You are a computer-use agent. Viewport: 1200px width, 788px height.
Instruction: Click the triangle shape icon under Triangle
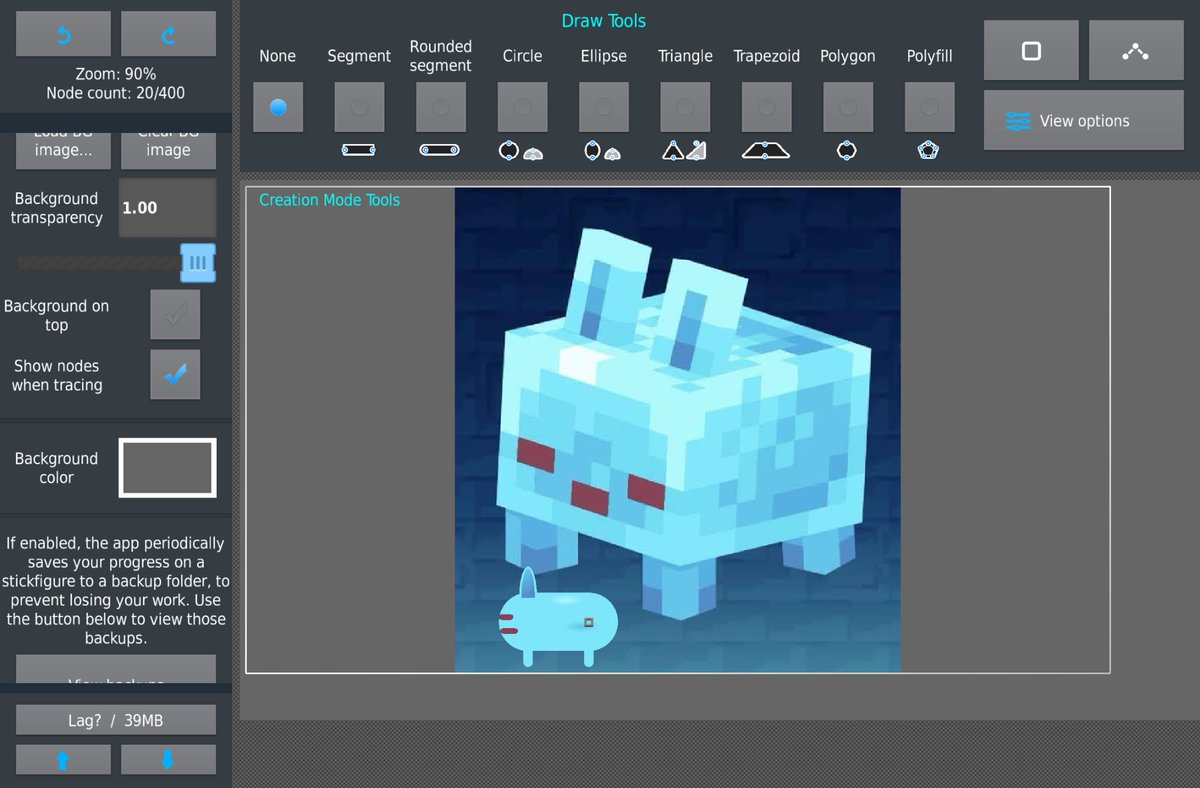[x=684, y=151]
